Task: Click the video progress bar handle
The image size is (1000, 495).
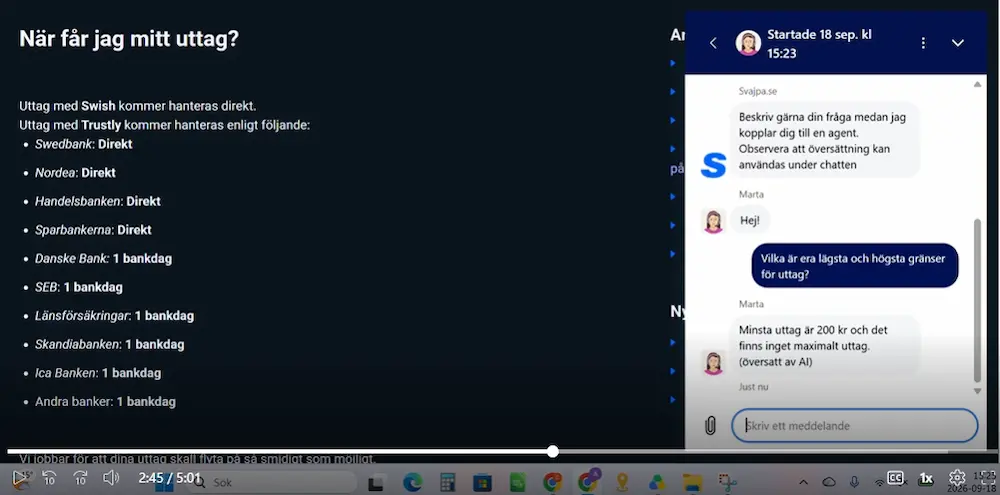Action: coord(553,452)
